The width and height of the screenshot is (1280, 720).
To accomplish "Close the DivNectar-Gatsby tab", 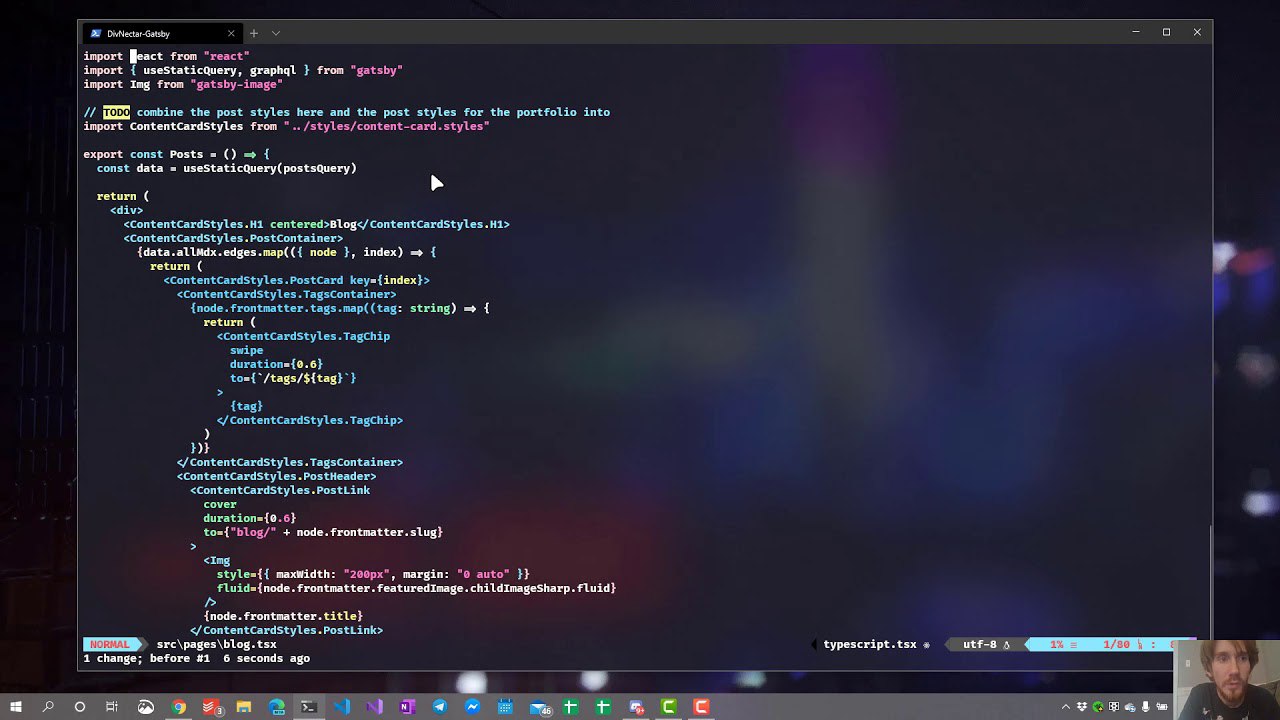I will [x=231, y=33].
